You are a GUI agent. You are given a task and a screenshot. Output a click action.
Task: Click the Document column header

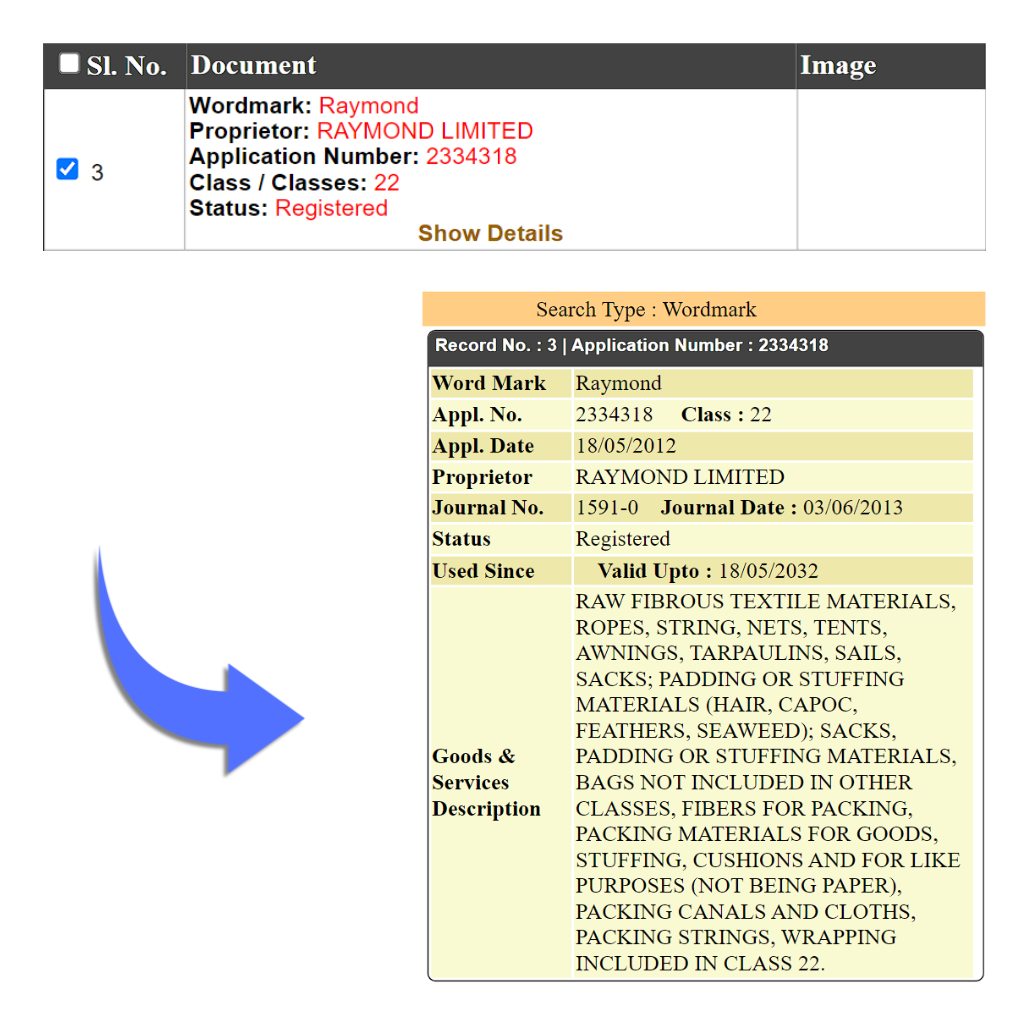tap(253, 66)
